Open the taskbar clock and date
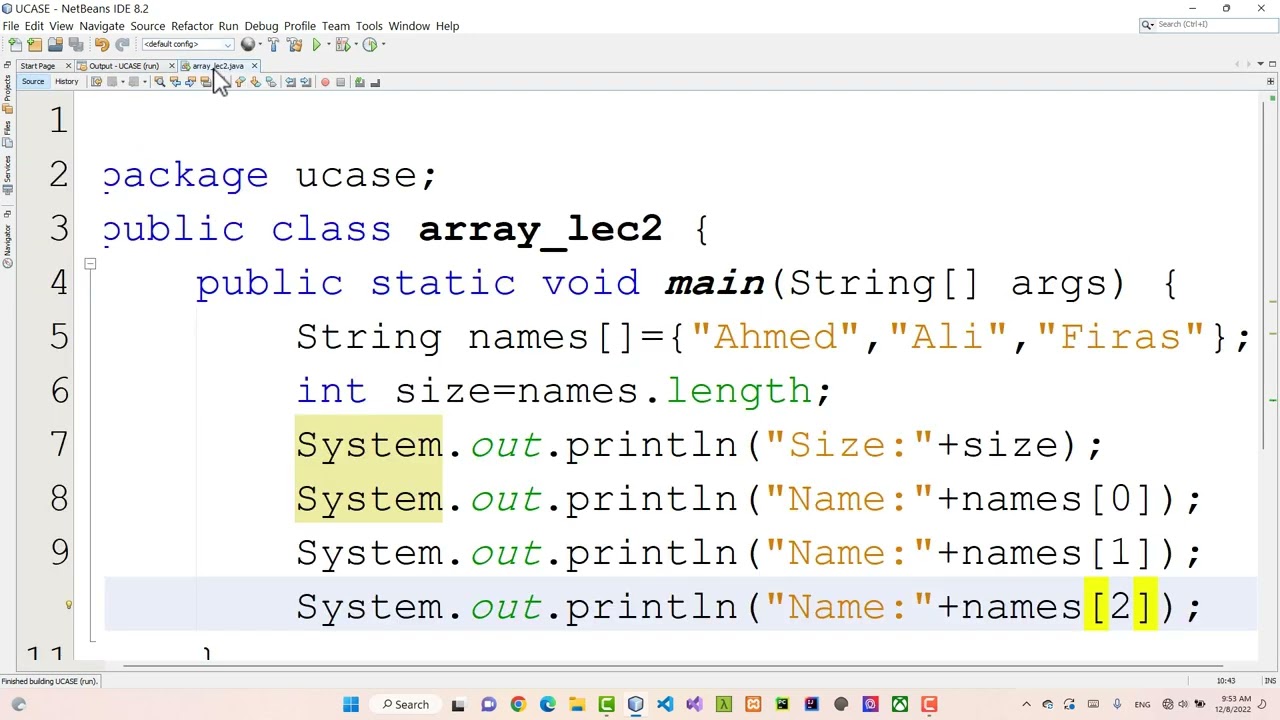1280x720 pixels. (1235, 704)
